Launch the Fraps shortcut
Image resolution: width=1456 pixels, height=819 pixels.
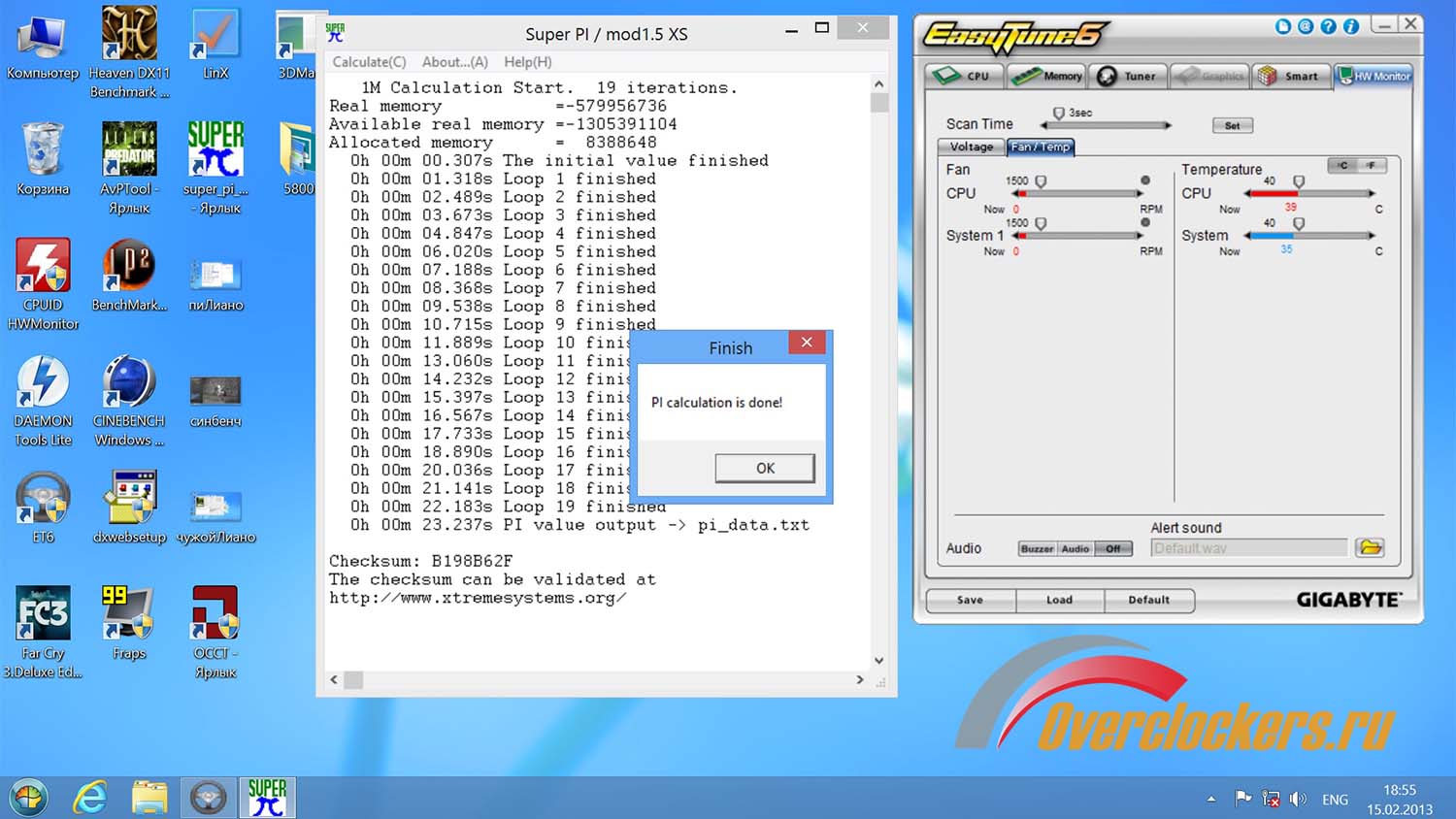click(129, 623)
